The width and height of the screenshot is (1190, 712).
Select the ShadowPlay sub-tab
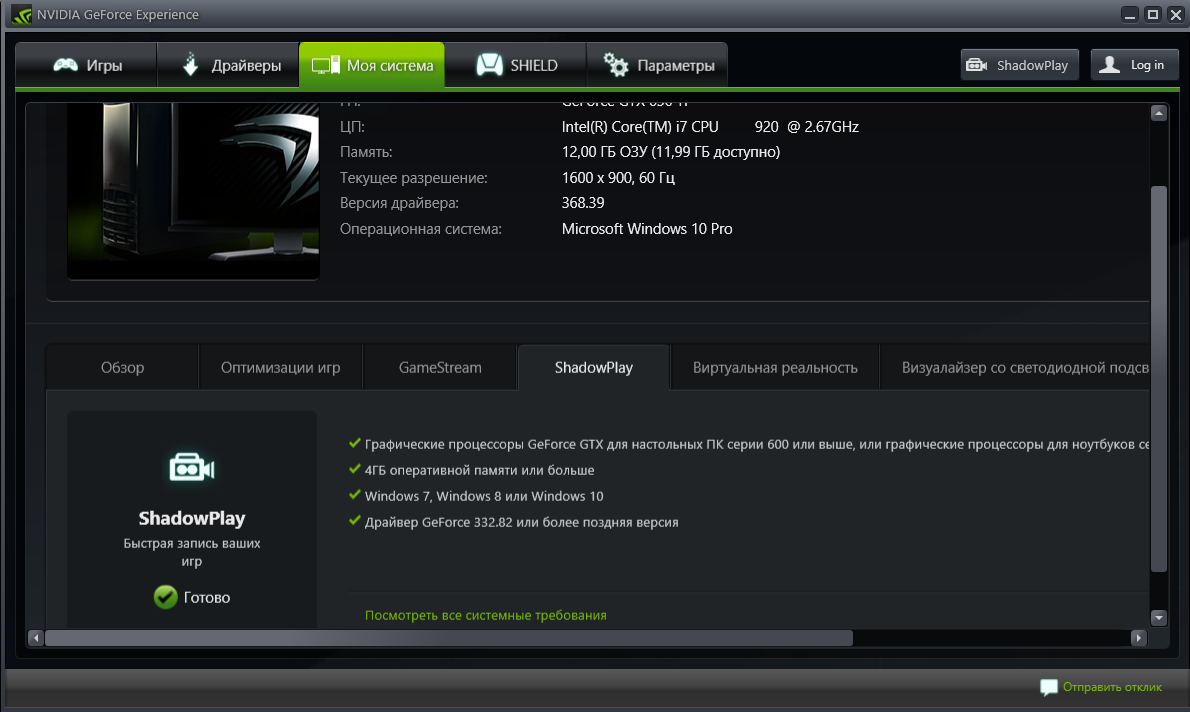tap(593, 367)
